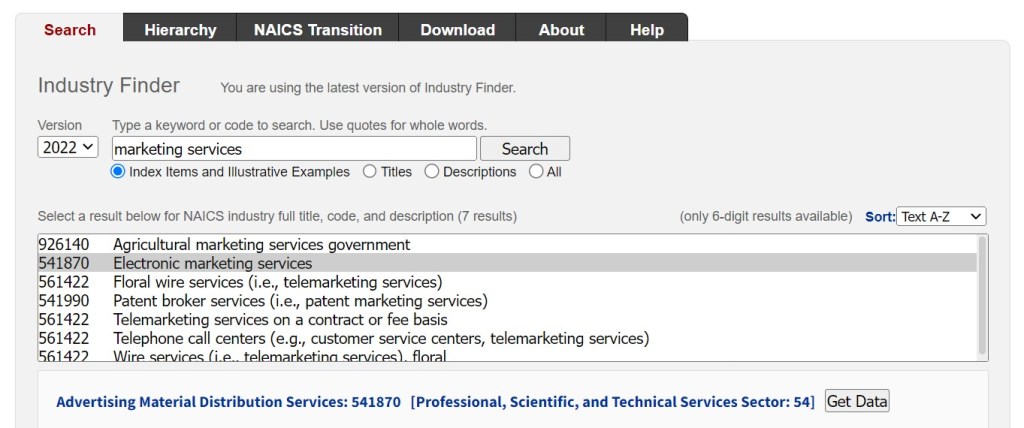Switch to the Hierarchy tab
Screen dimensions: 1024x428
tap(180, 29)
